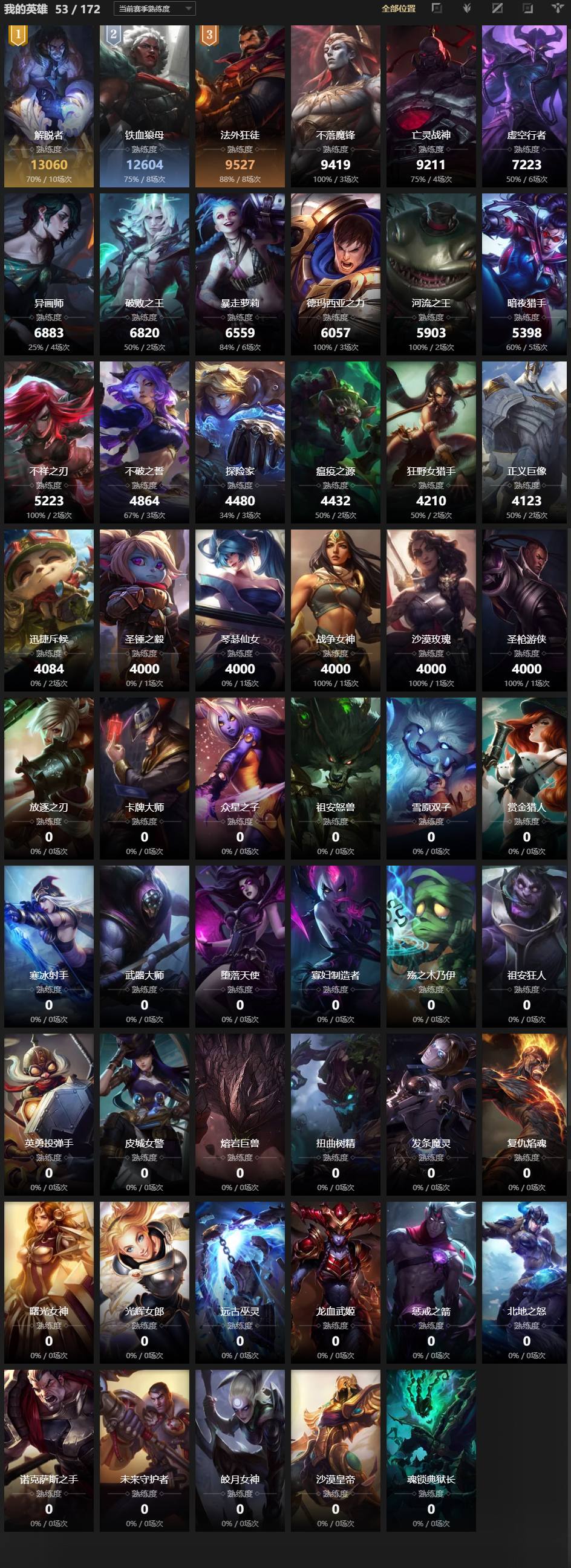Click the dropdown arrow beside 当前赛季熟练度
Viewport: 571px width, 1568px height.
coord(188,8)
